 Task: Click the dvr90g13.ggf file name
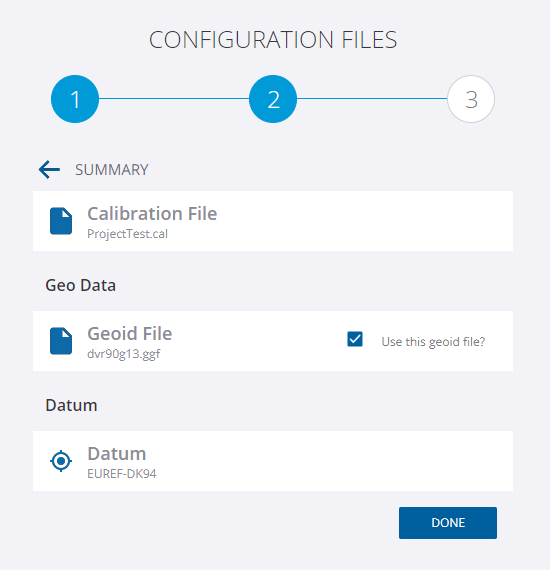tap(124, 354)
